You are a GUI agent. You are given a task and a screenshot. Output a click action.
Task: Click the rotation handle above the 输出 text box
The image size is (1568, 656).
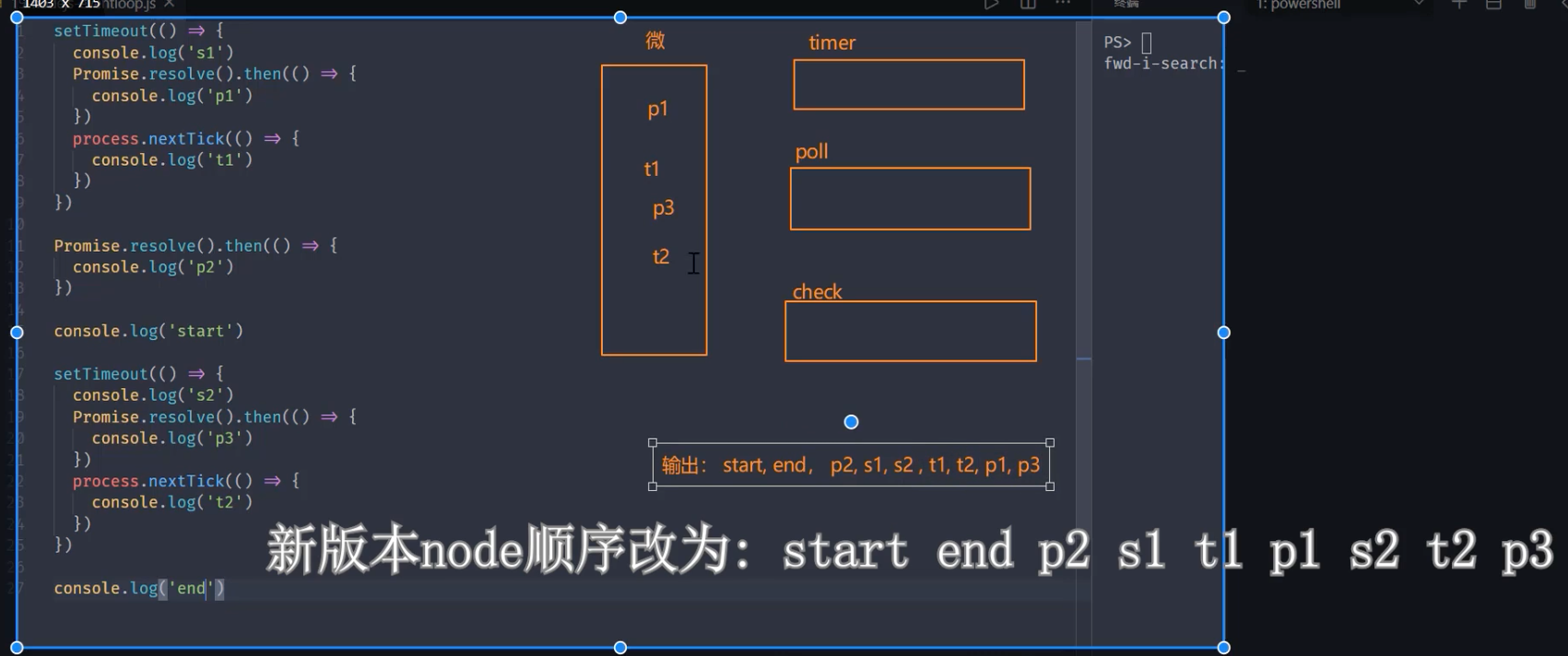tap(851, 422)
